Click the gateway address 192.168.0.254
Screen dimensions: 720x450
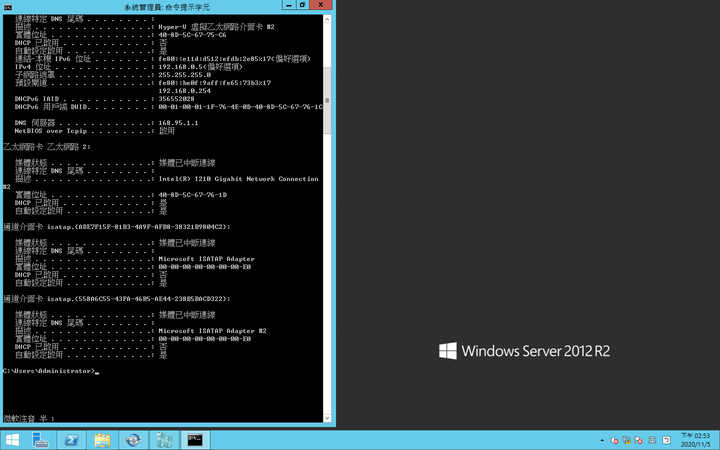click(185, 91)
